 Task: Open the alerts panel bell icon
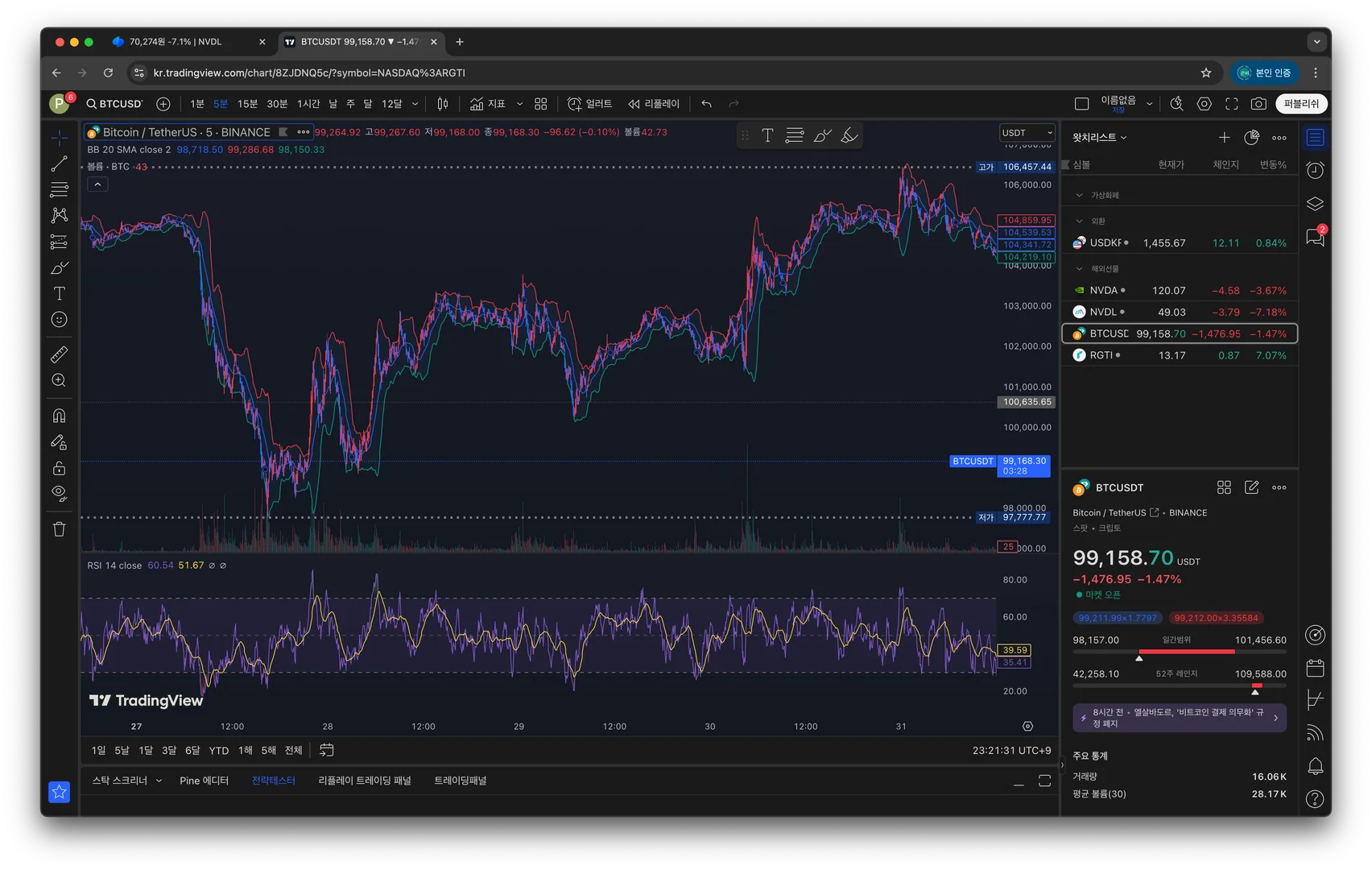coord(1315,766)
